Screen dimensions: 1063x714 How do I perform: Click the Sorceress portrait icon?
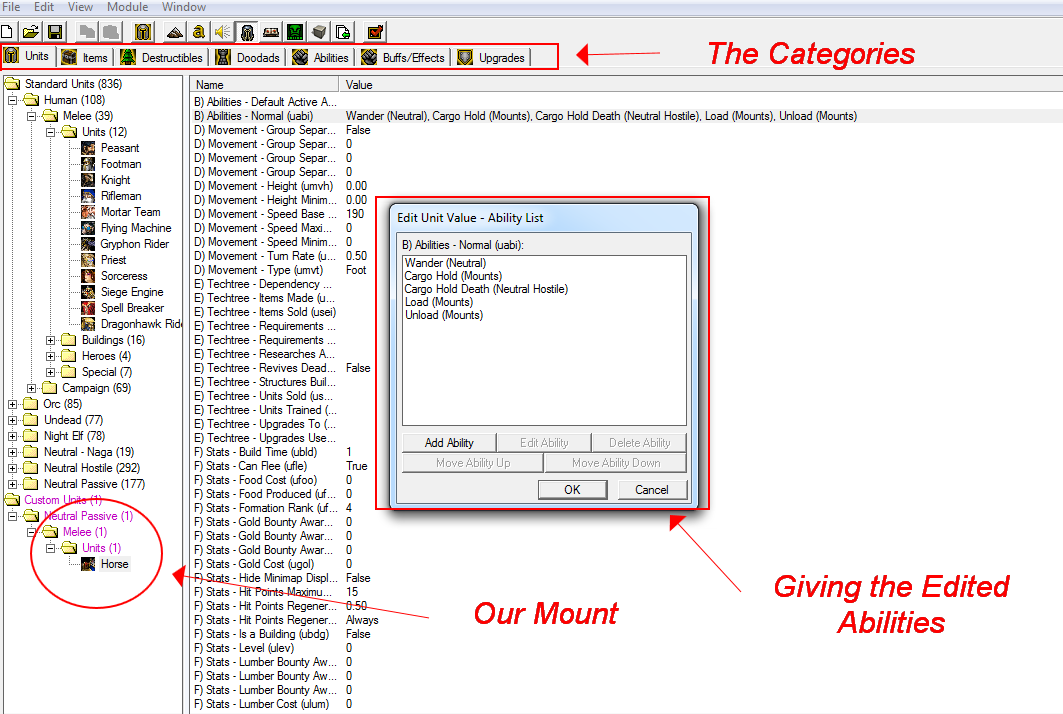pyautogui.click(x=88, y=276)
